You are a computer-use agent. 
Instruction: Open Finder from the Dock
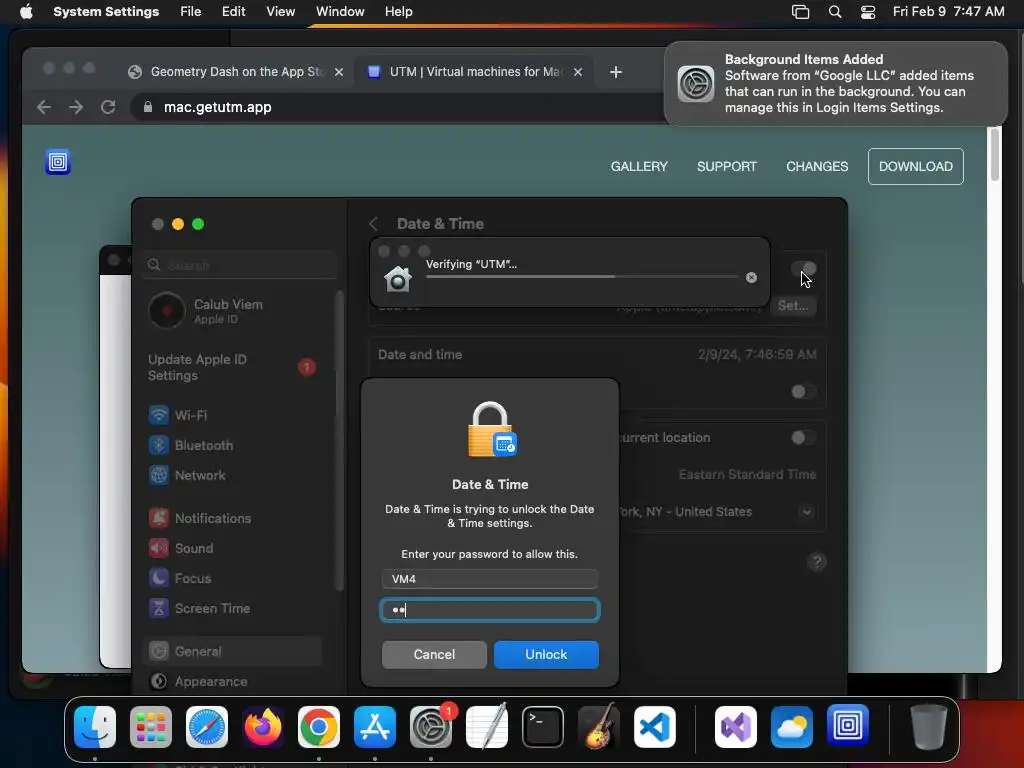pyautogui.click(x=95, y=727)
